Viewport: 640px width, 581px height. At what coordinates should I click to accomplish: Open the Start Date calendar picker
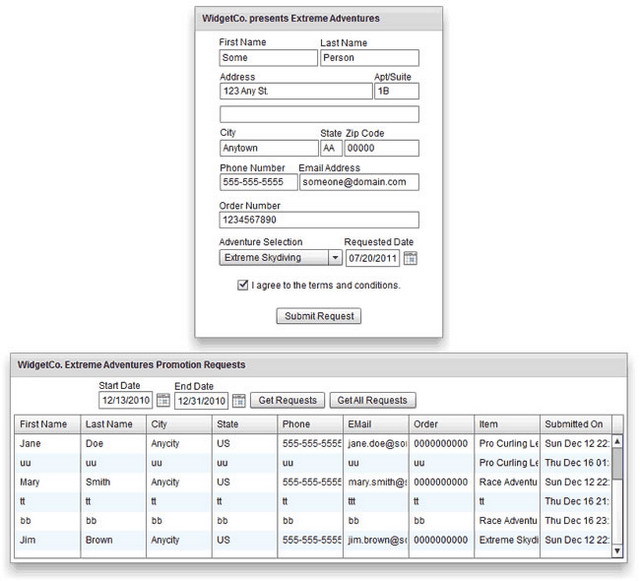(x=163, y=400)
